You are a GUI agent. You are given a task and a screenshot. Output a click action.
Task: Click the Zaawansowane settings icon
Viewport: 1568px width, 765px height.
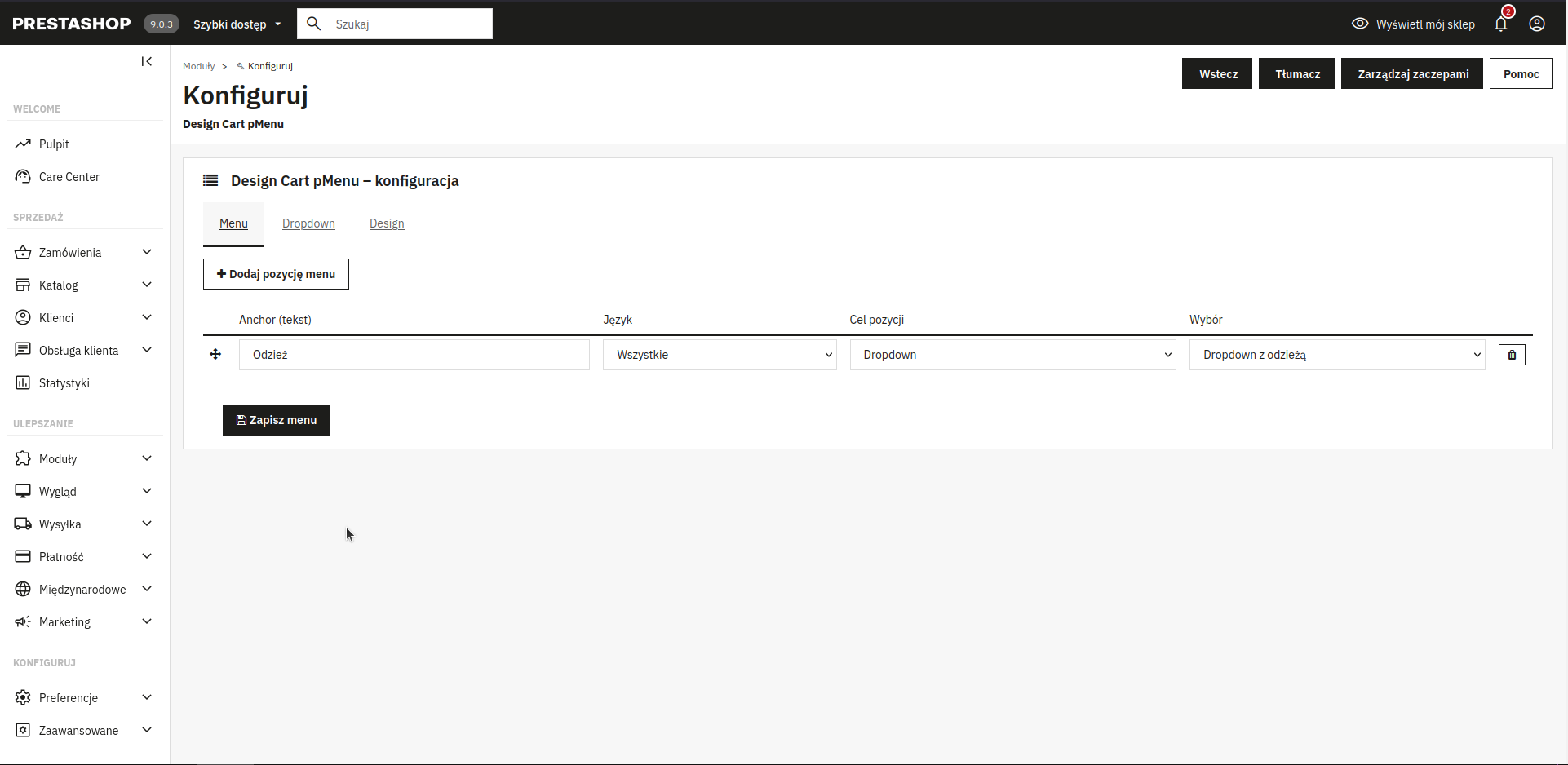tap(23, 730)
